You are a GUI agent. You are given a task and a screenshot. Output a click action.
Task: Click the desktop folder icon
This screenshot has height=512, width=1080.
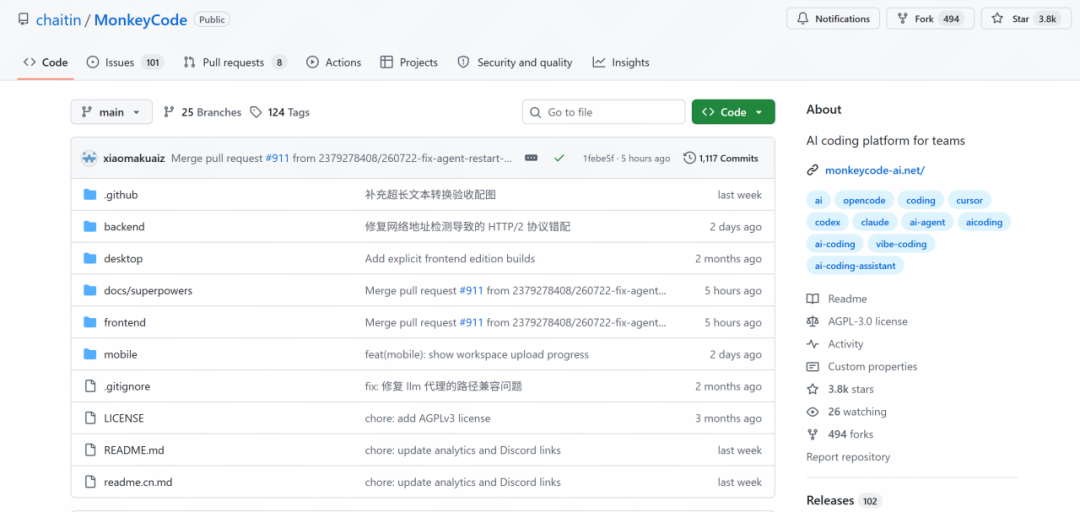pyautogui.click(x=90, y=258)
